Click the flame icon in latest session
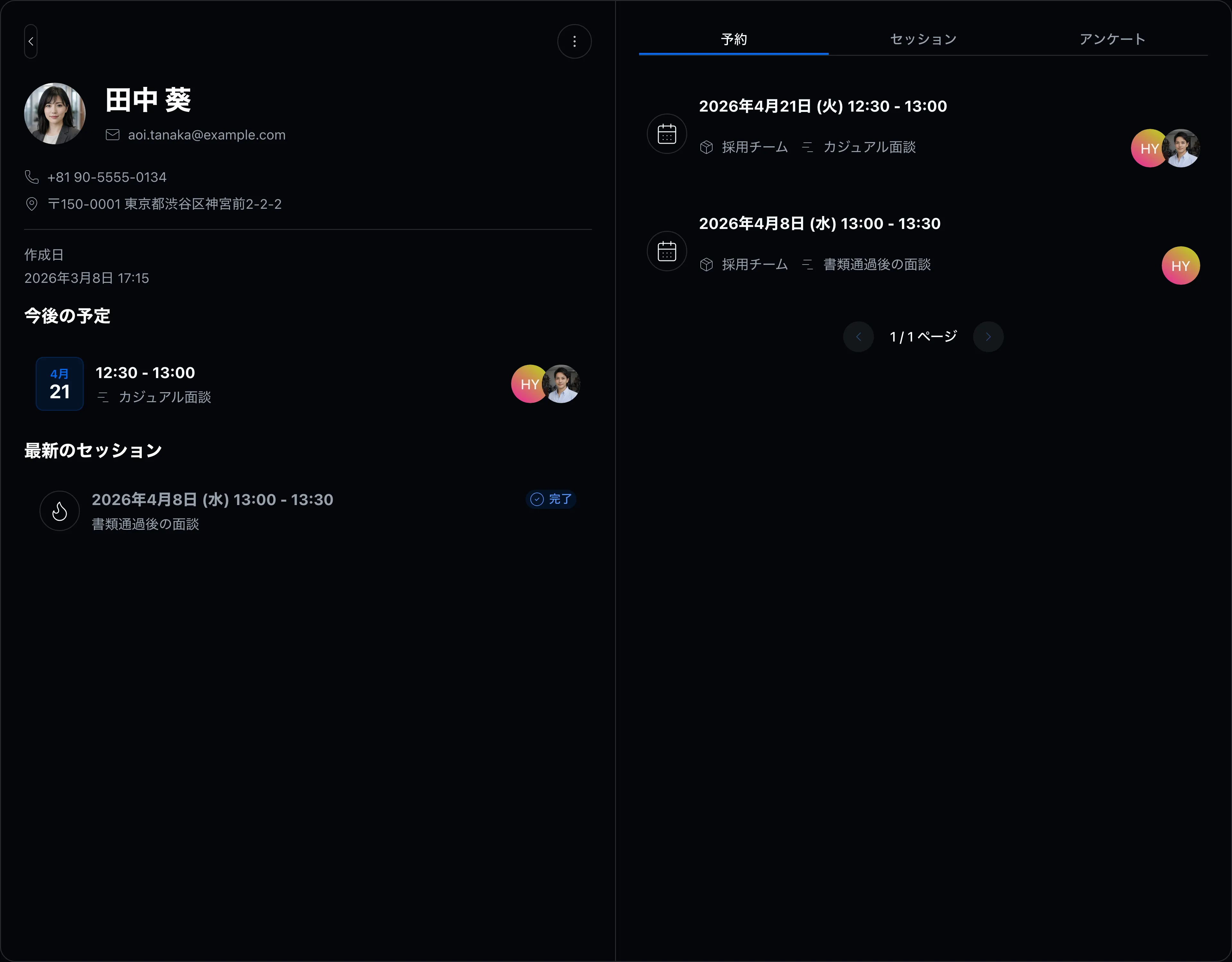The height and width of the screenshot is (962, 1232). (x=60, y=511)
